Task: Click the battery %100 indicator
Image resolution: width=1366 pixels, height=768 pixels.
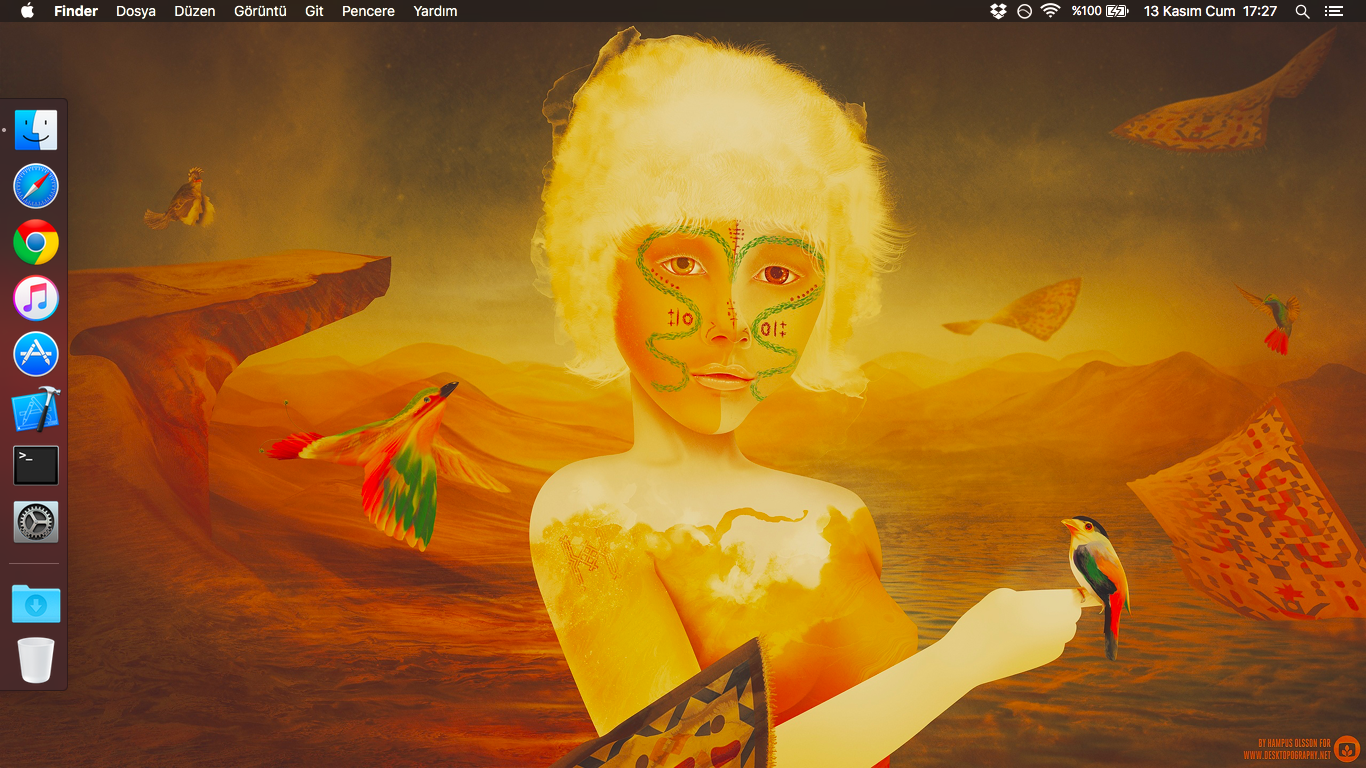Action: (1099, 11)
